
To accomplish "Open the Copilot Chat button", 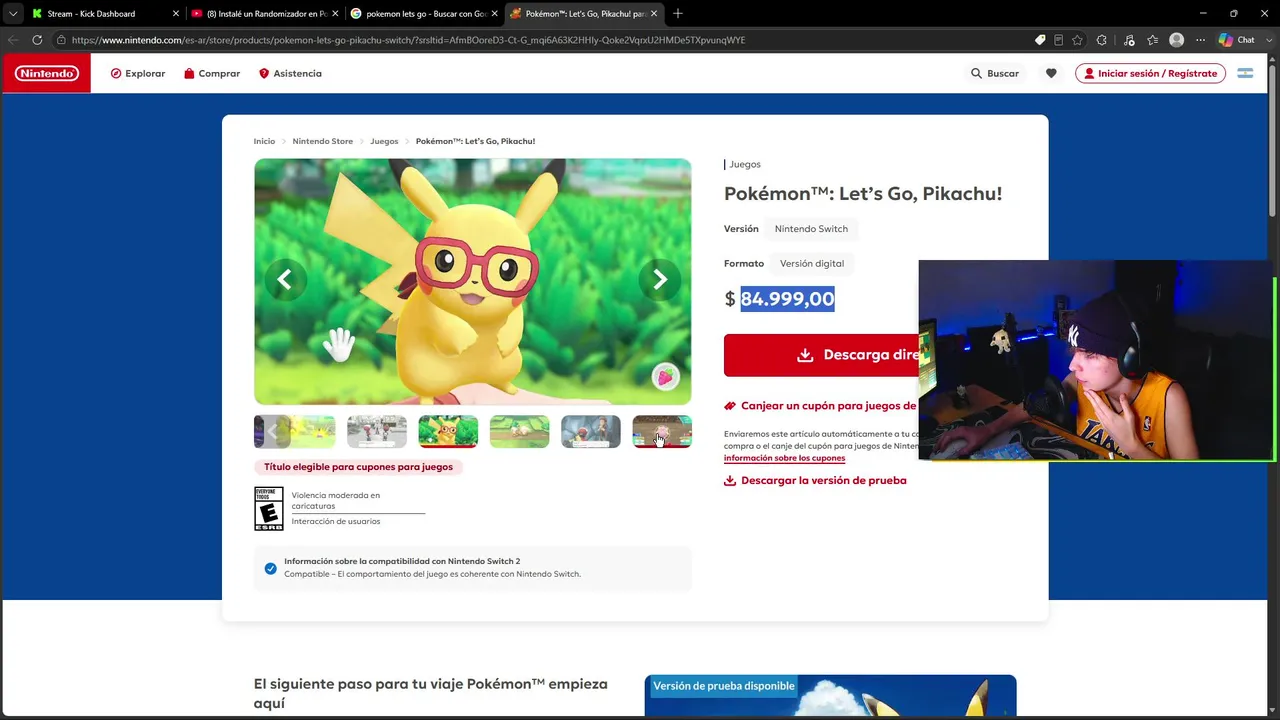I will tap(1237, 40).
